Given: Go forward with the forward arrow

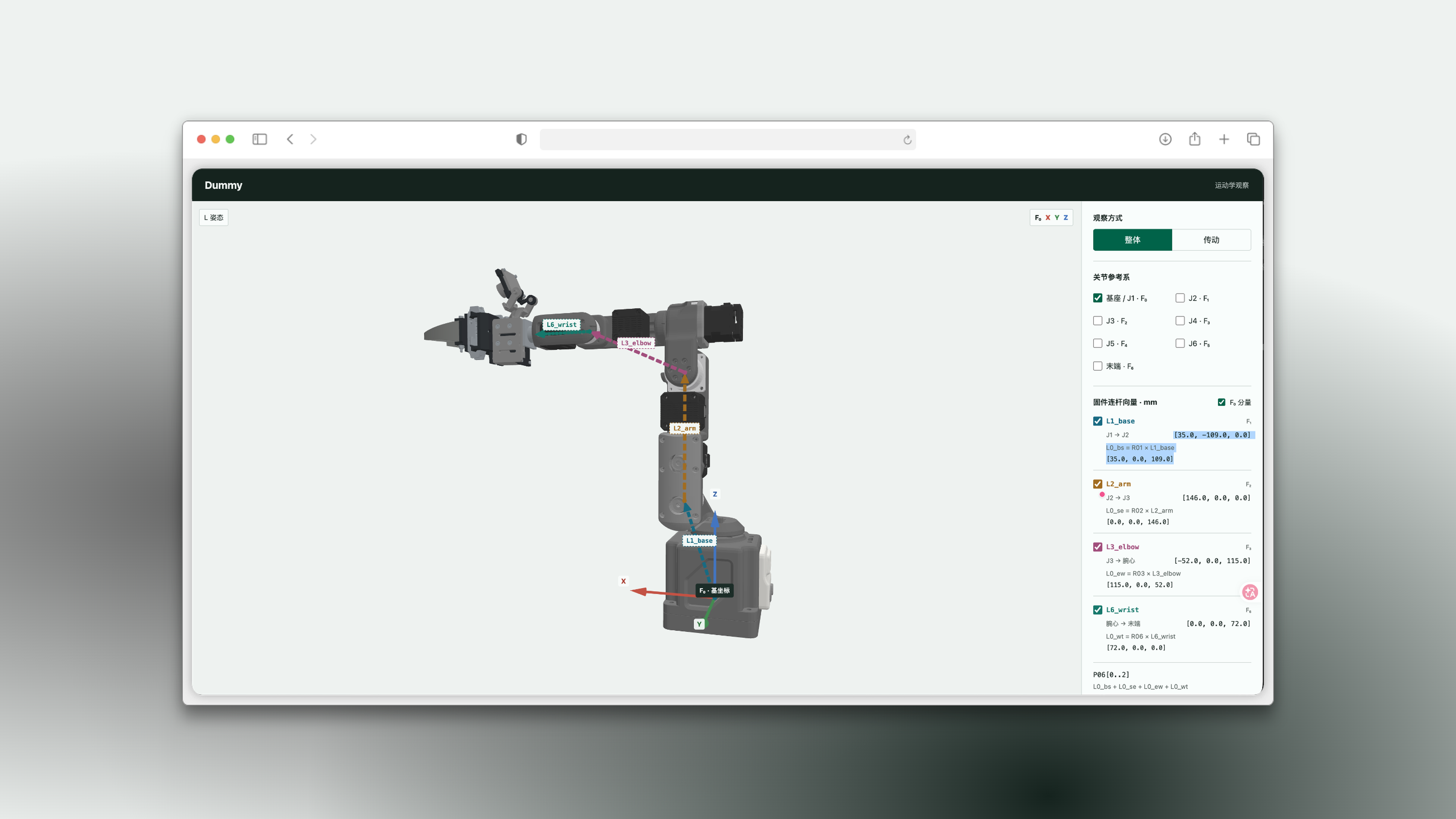Looking at the screenshot, I should click(313, 139).
